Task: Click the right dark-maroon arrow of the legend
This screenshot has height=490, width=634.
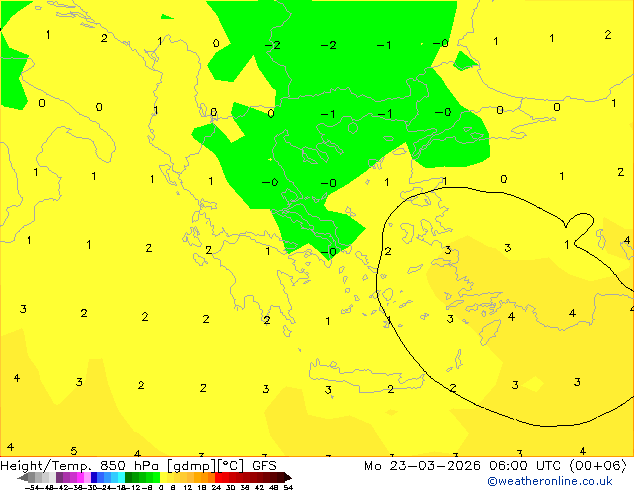Action: click(x=288, y=477)
